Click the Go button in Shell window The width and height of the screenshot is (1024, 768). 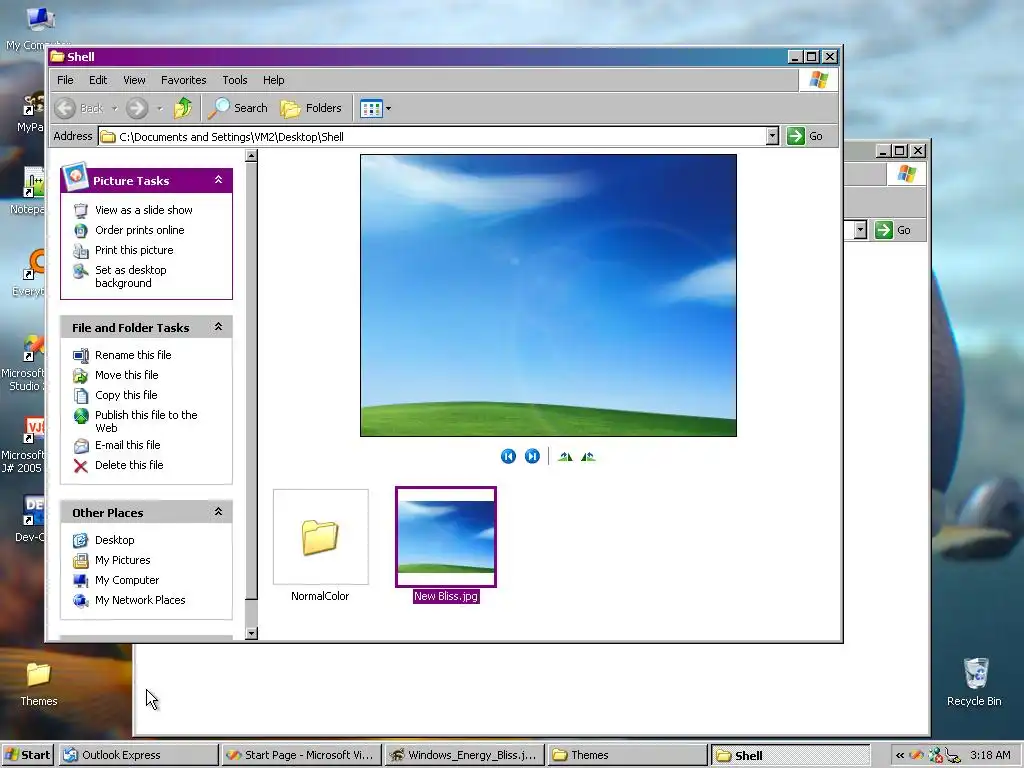pos(805,136)
